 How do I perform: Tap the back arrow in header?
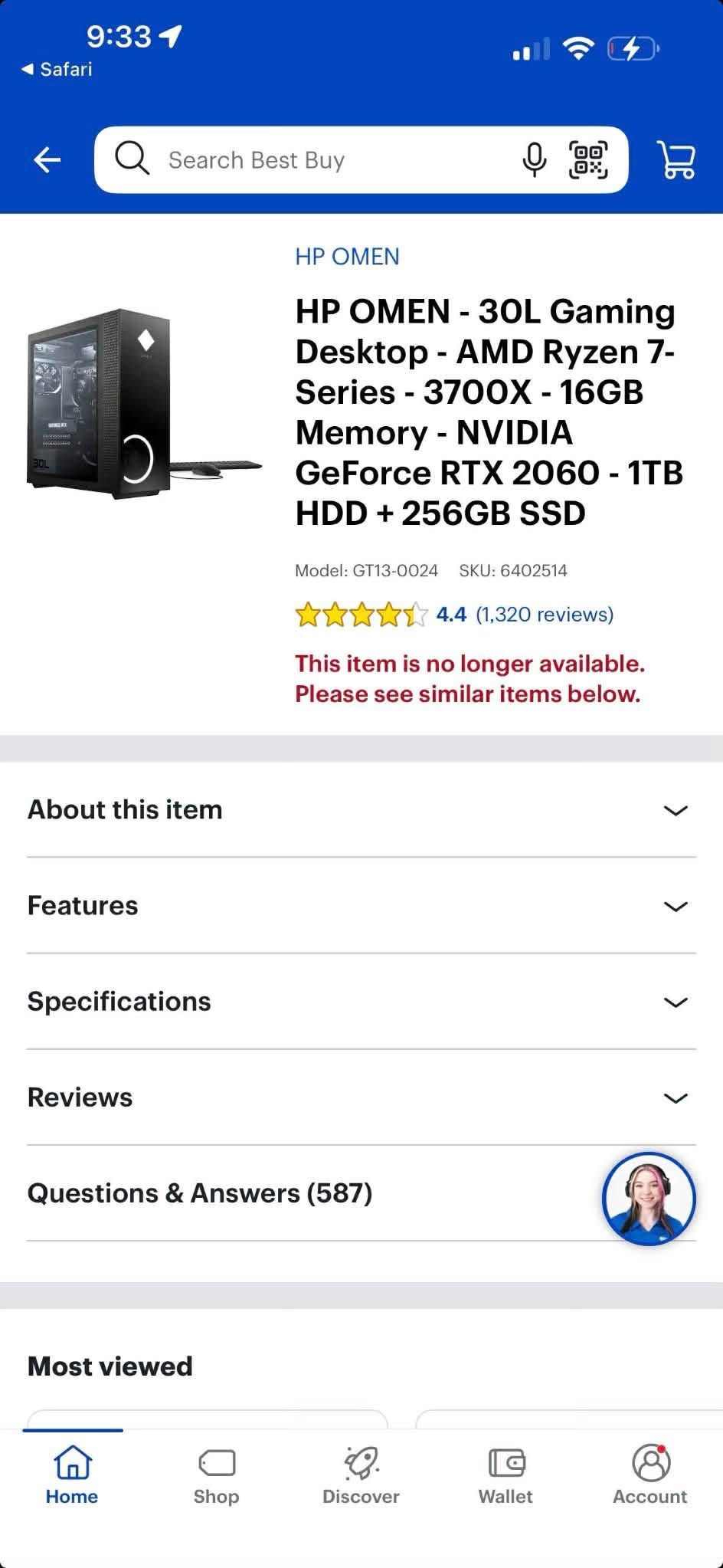[x=47, y=160]
